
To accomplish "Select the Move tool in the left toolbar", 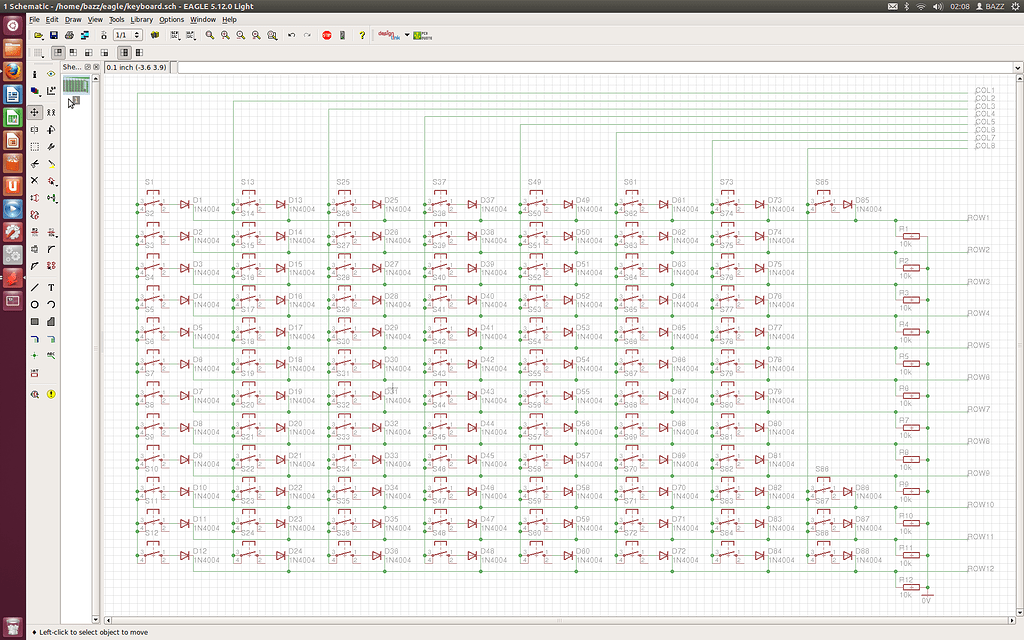I will click(x=35, y=112).
